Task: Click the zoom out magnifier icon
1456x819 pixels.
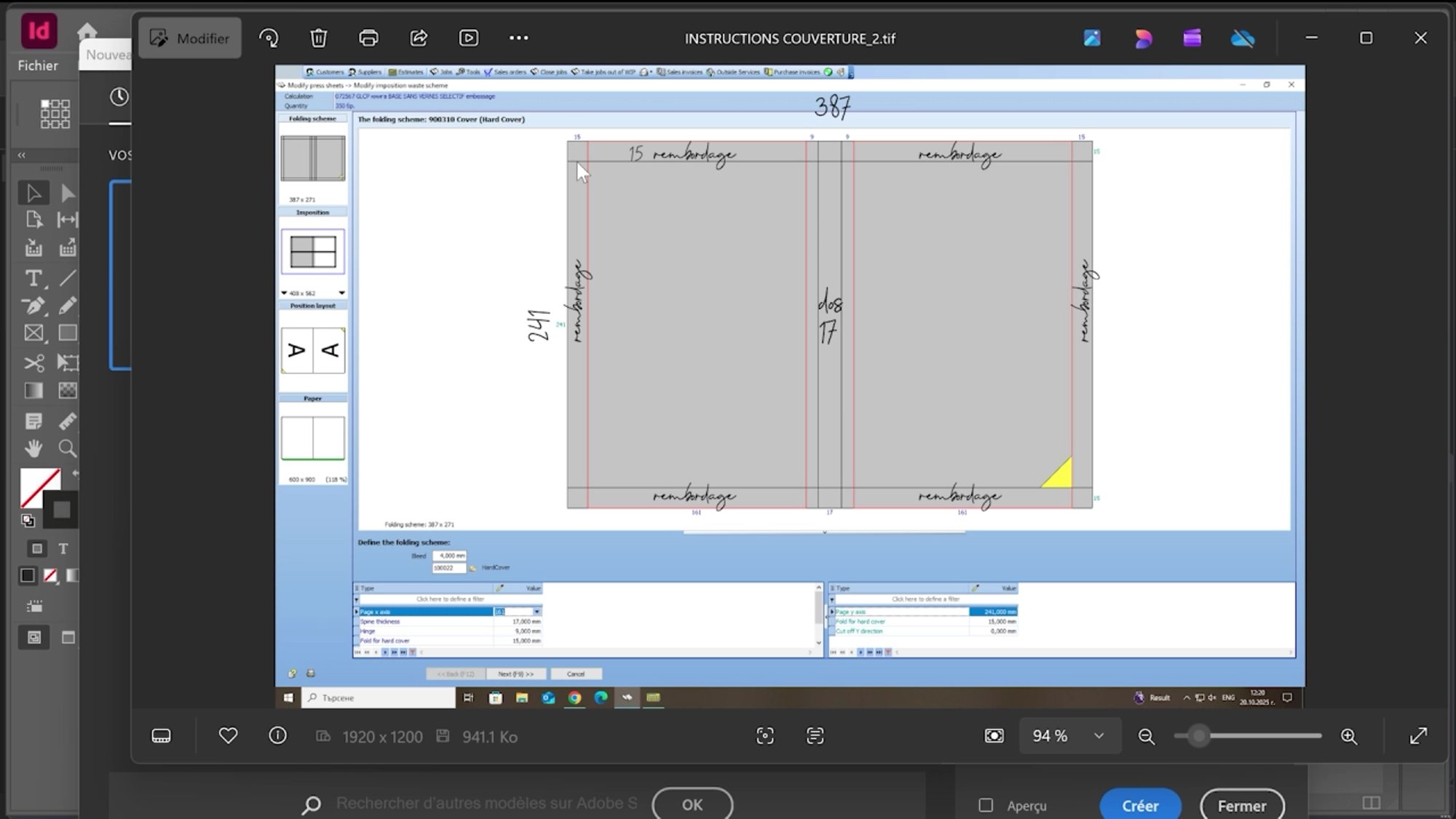Action: pyautogui.click(x=1146, y=736)
